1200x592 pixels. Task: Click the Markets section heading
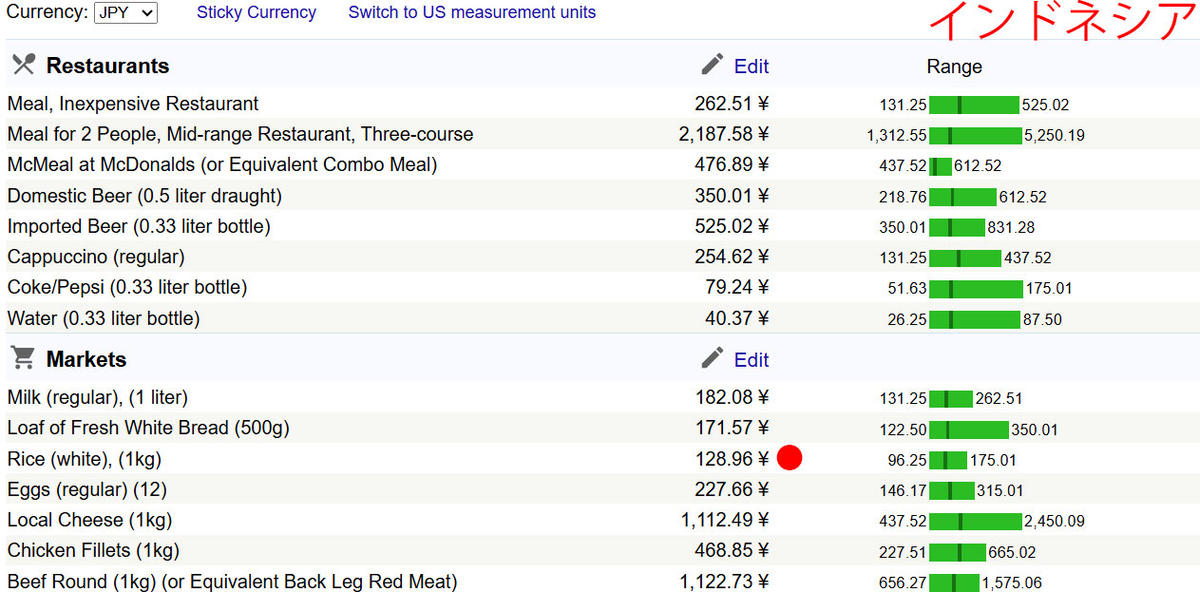click(x=86, y=359)
